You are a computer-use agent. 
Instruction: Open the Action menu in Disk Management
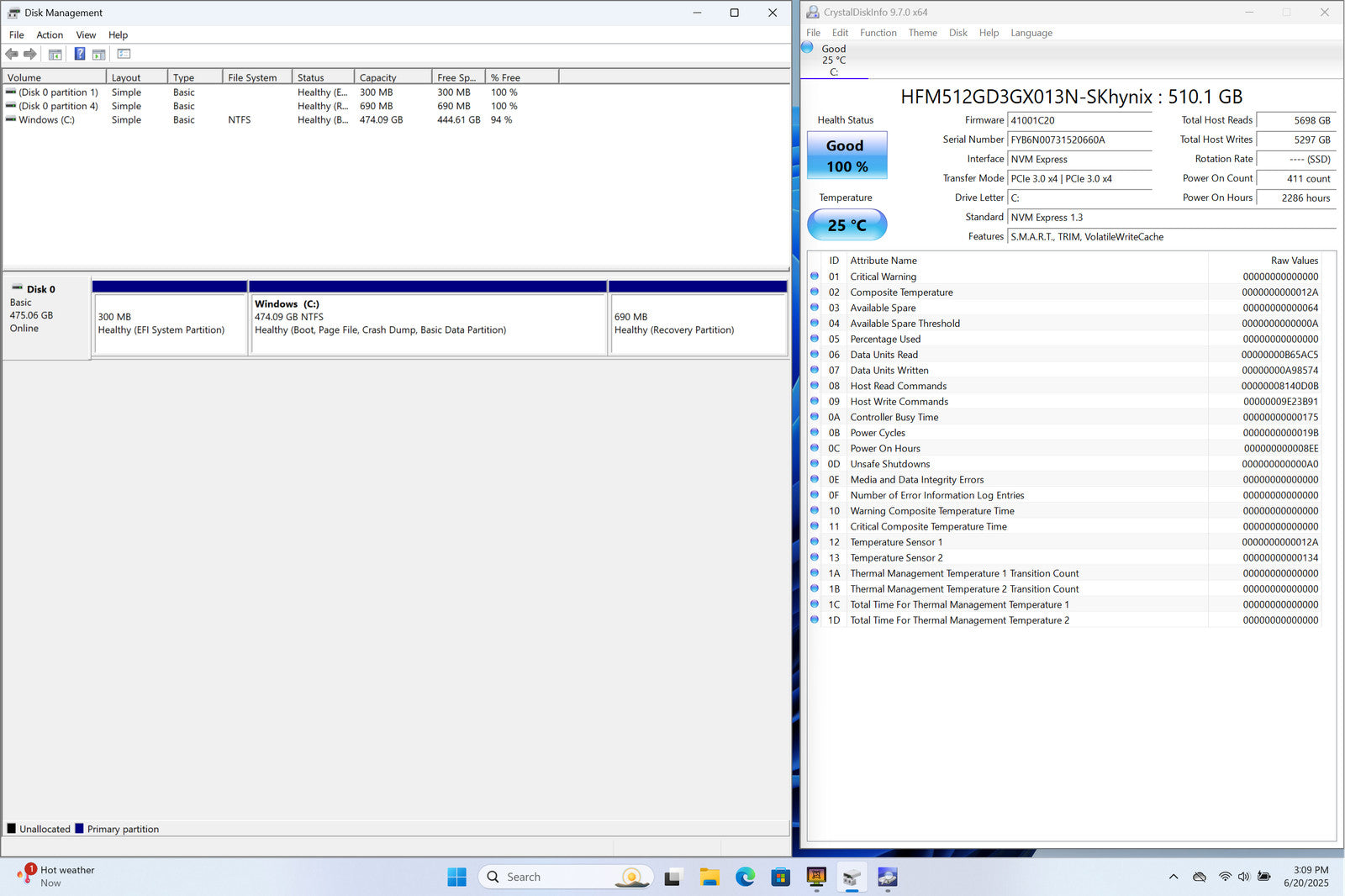[x=50, y=34]
